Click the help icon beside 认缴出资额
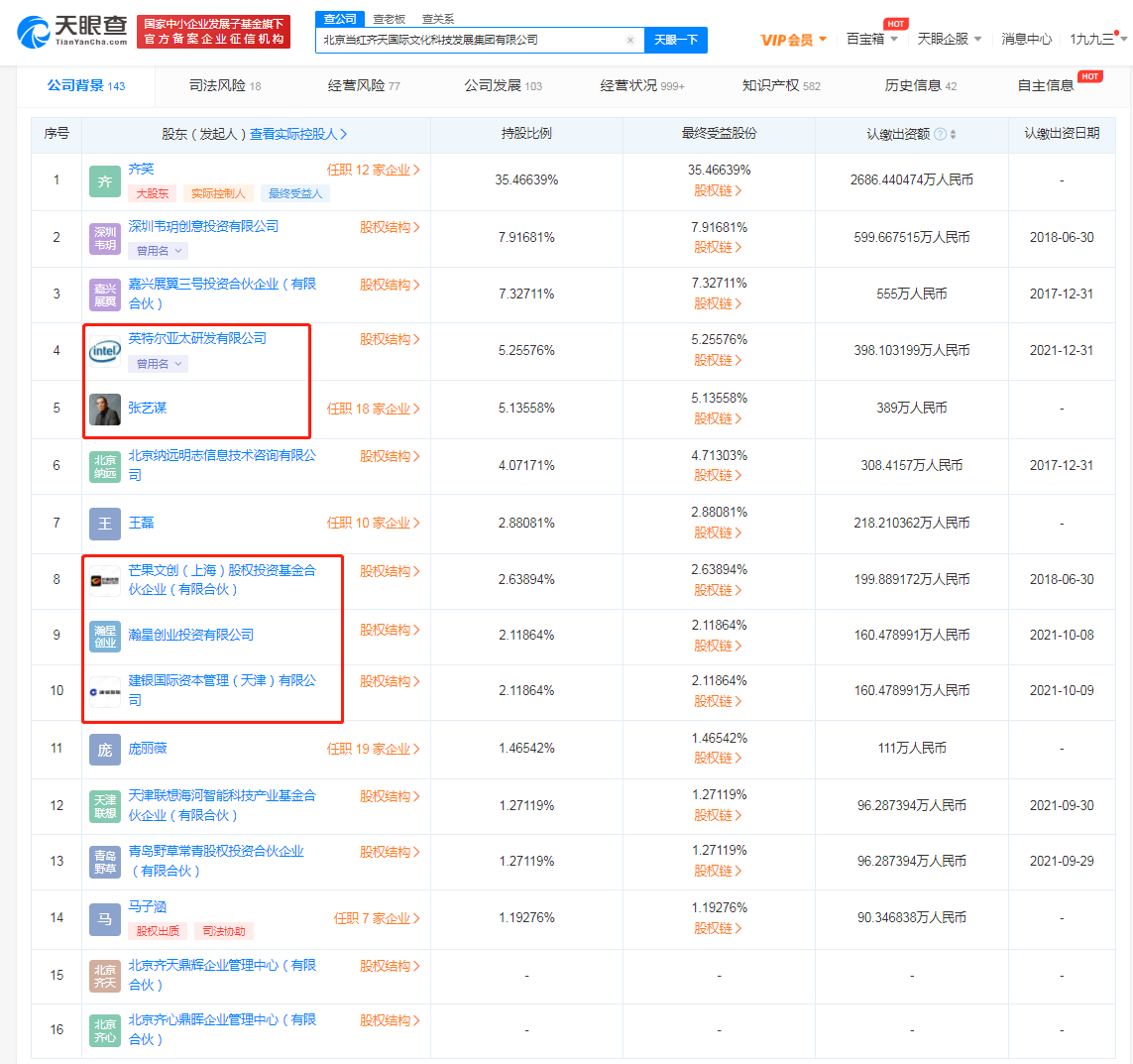Viewport: 1133px width, 1064px height. 940,135
